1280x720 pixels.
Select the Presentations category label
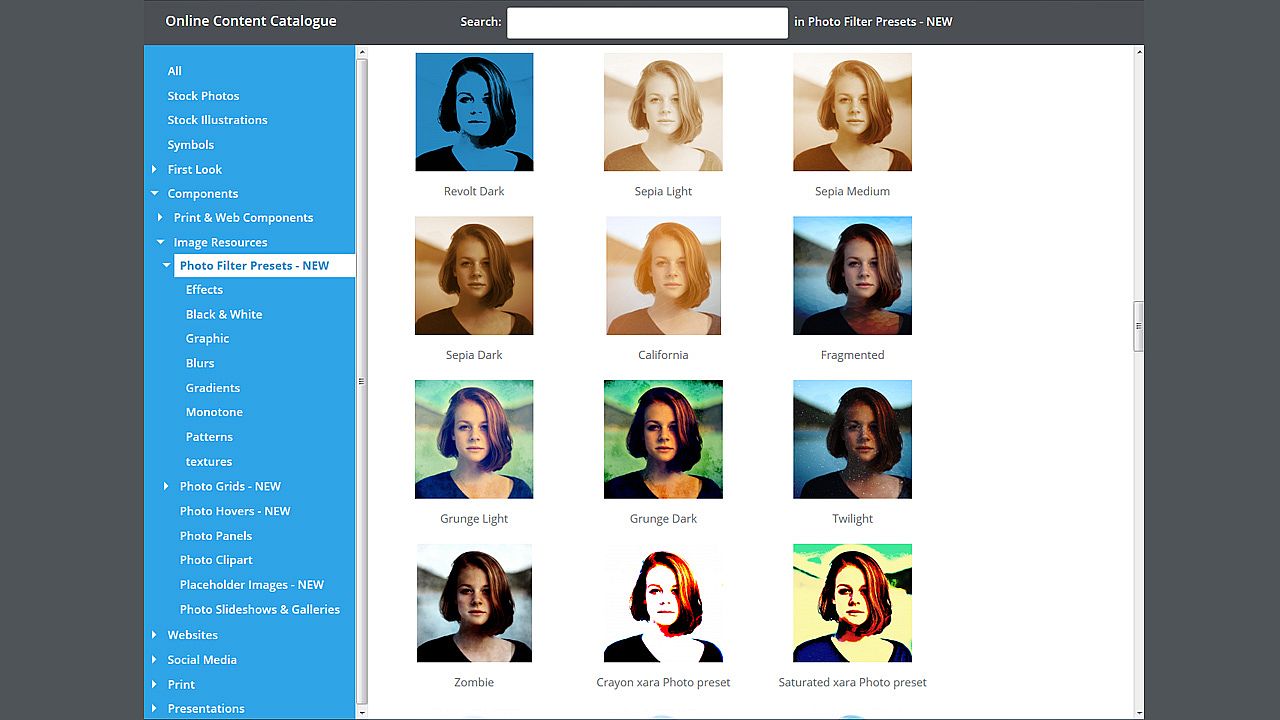pyautogui.click(x=206, y=709)
